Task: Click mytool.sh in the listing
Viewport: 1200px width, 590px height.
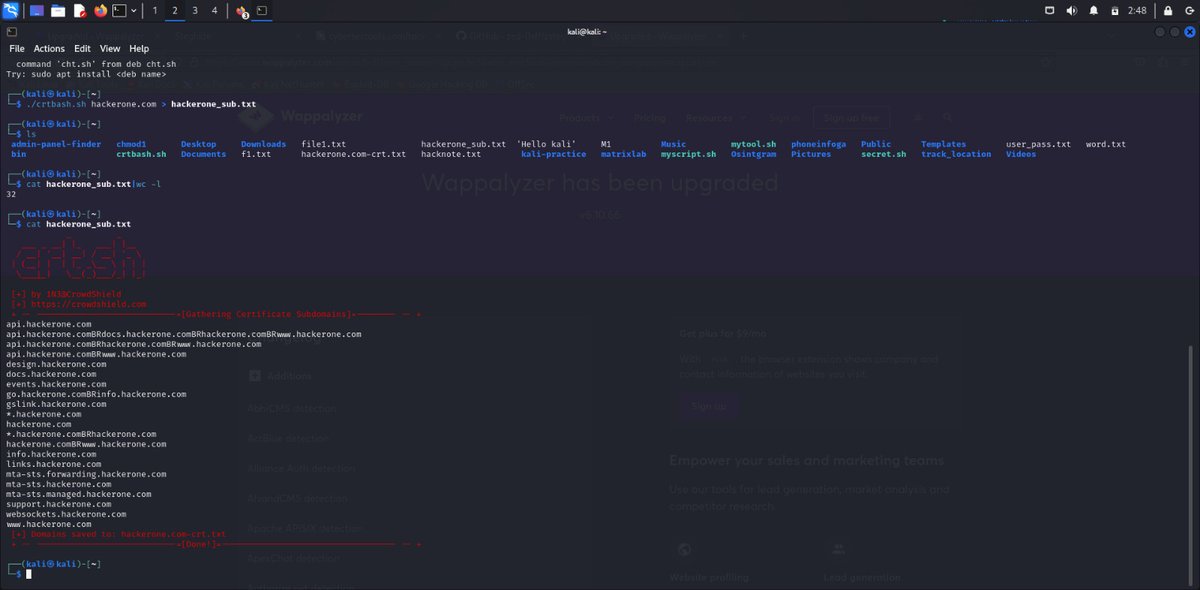Action: (753, 144)
